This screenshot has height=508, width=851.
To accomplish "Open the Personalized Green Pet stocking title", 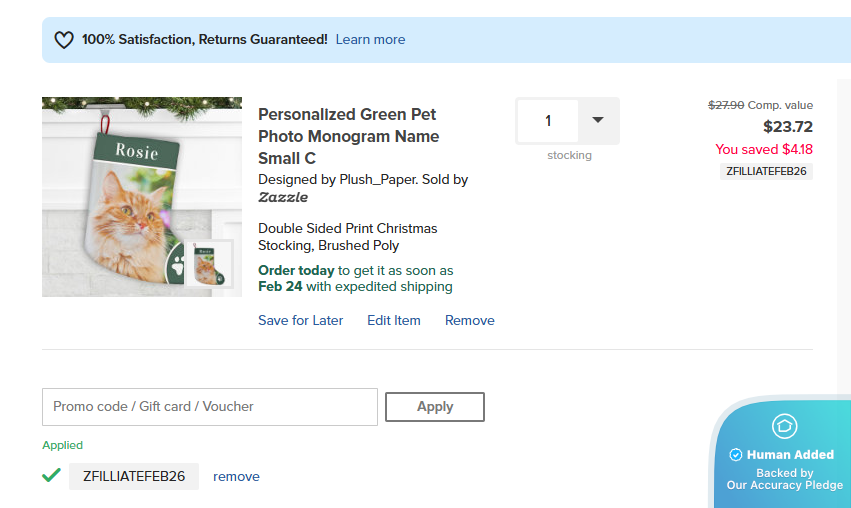I will coord(348,136).
